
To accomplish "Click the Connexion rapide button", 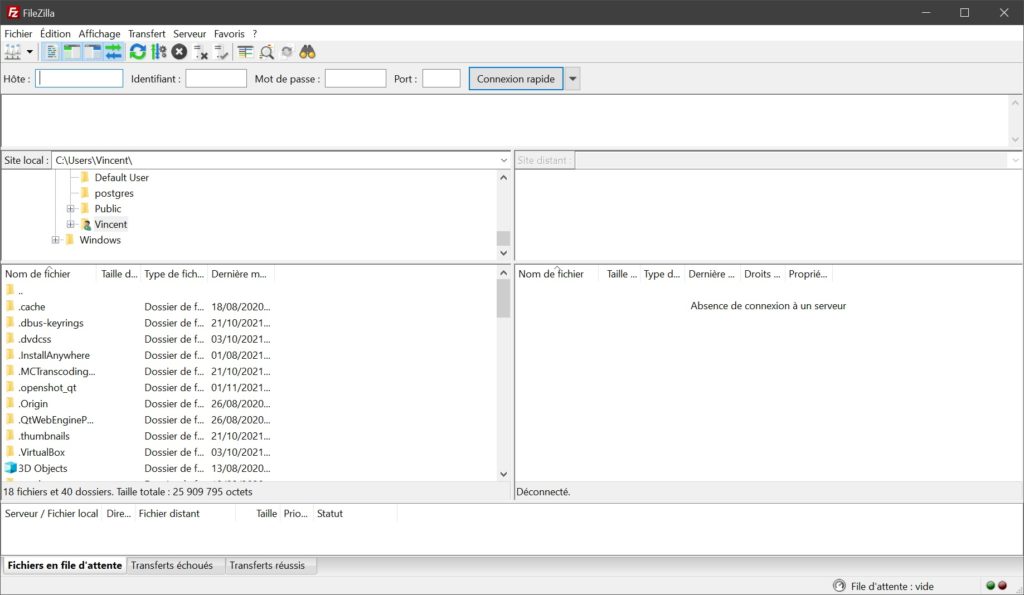I will (516, 79).
